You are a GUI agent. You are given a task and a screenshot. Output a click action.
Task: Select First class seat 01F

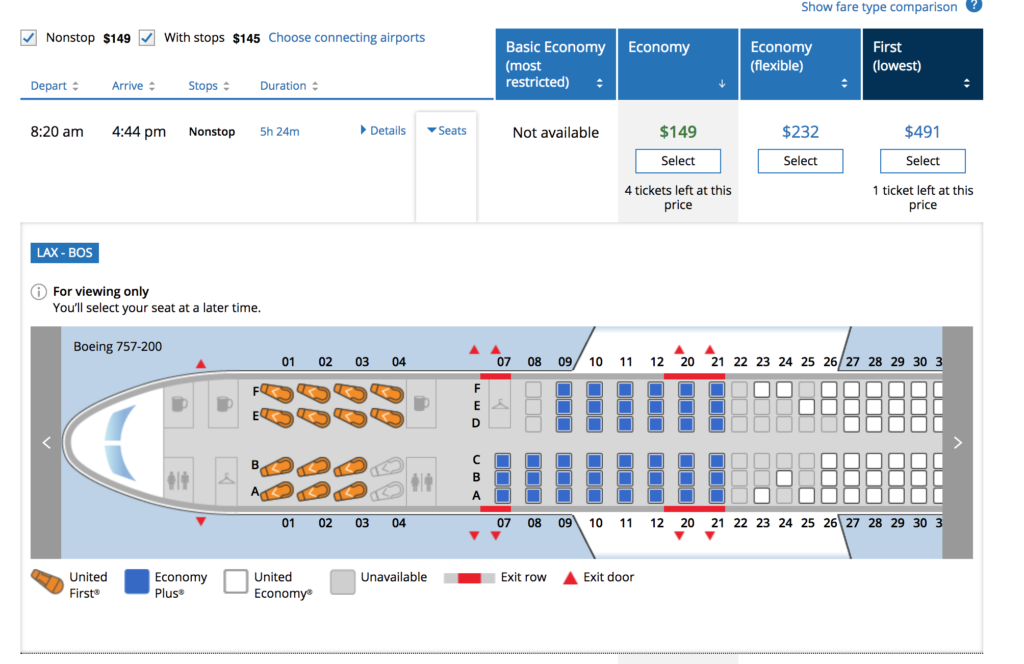(278, 391)
